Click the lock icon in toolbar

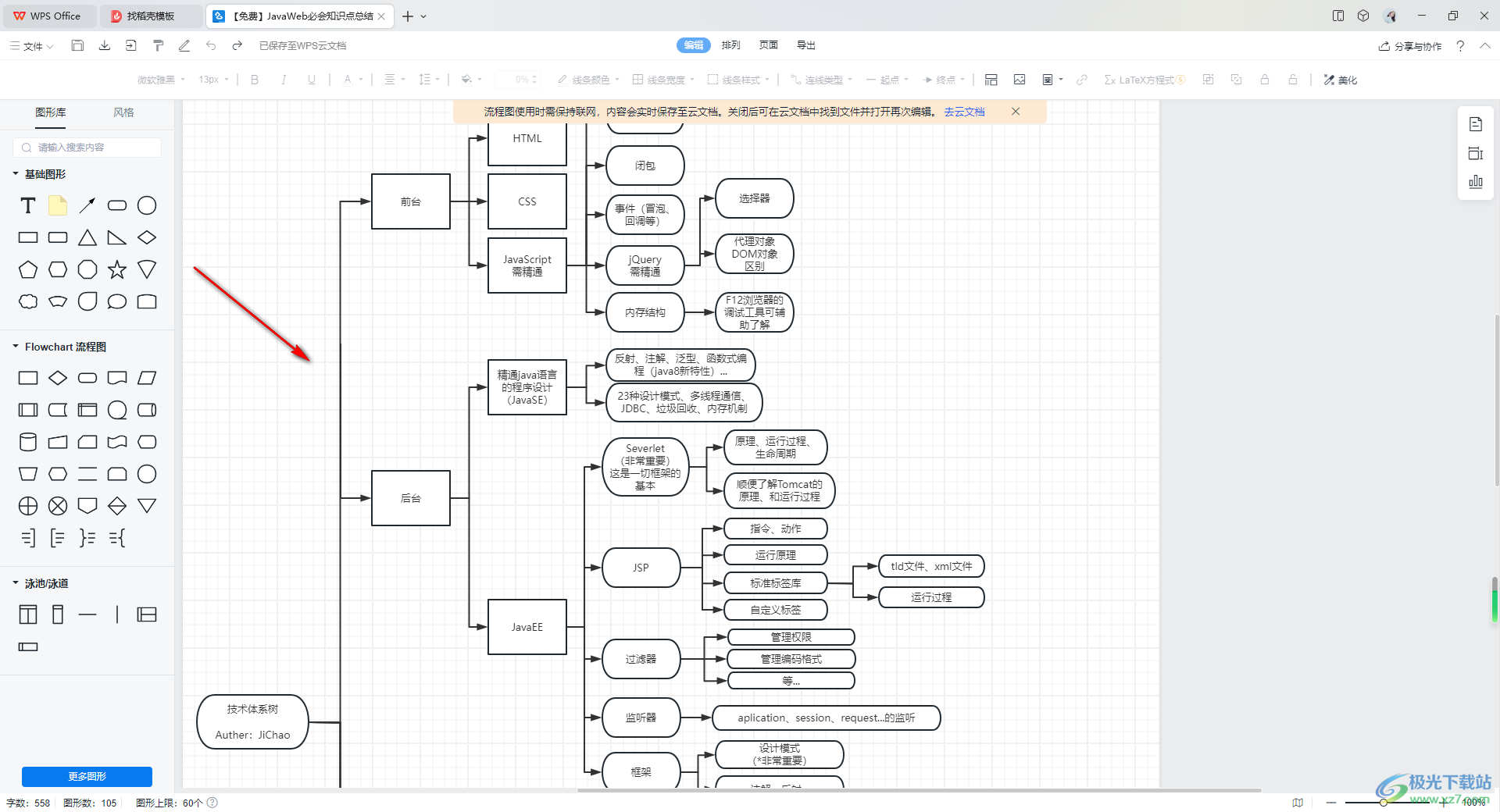coord(1265,80)
